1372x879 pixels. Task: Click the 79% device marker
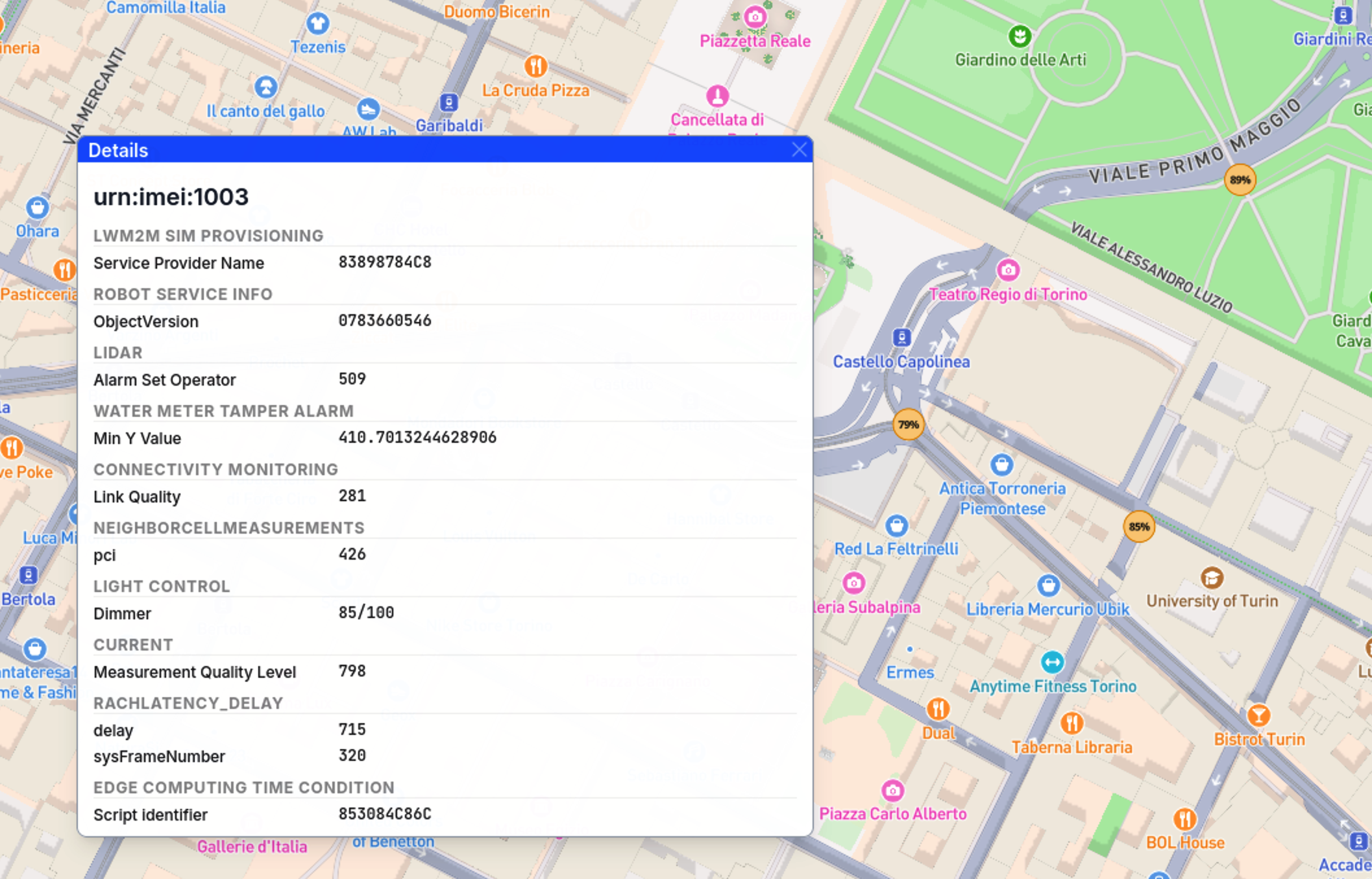(908, 425)
